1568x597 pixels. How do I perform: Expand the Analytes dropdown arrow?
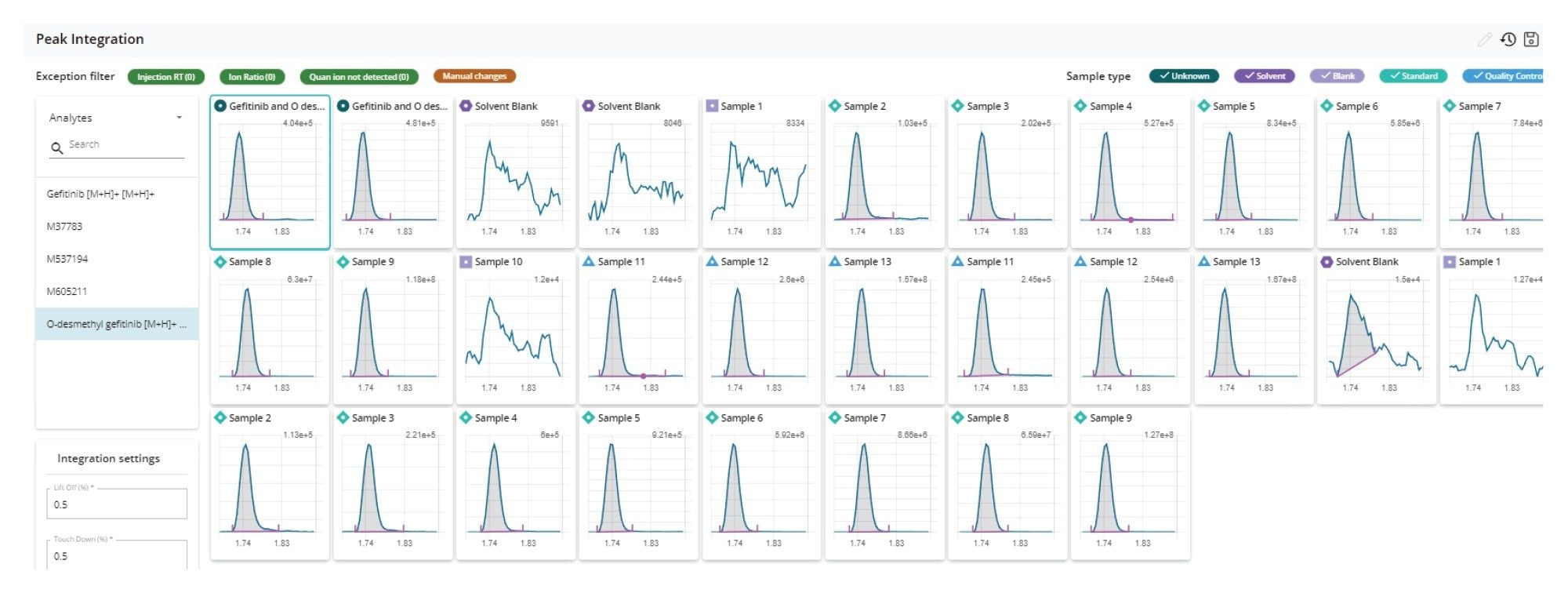[180, 118]
